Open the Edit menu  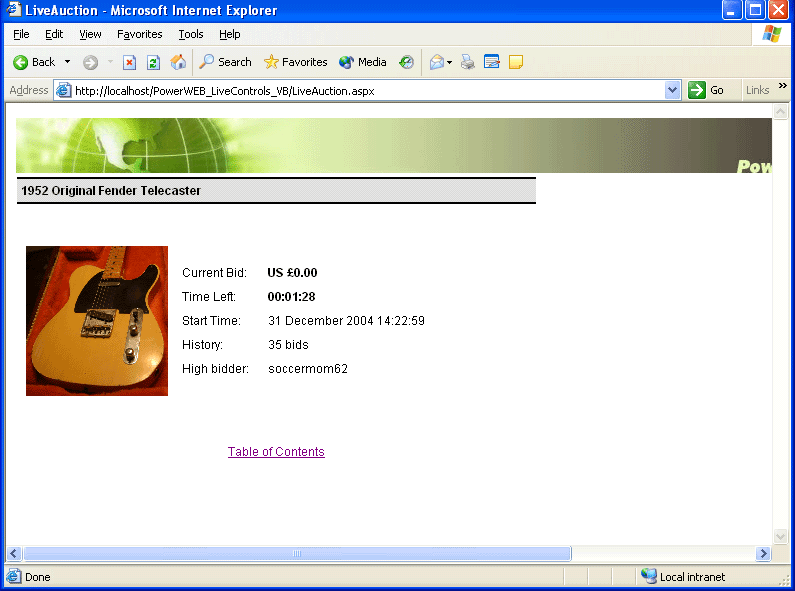[54, 34]
